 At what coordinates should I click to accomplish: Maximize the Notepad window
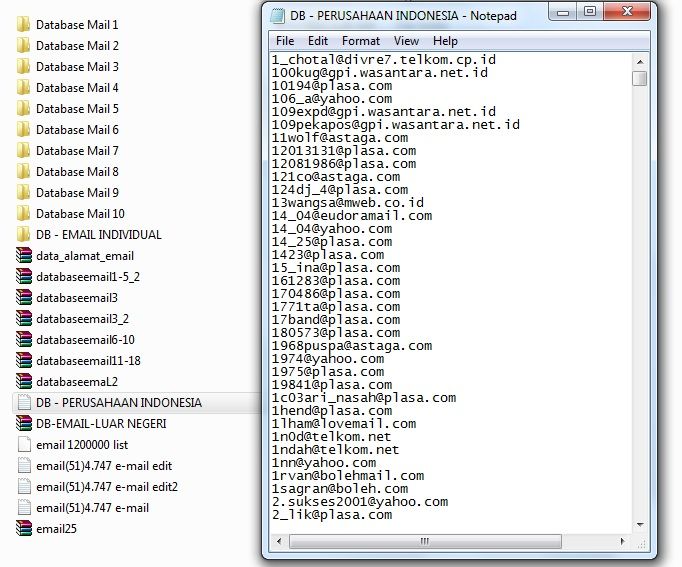(590, 12)
